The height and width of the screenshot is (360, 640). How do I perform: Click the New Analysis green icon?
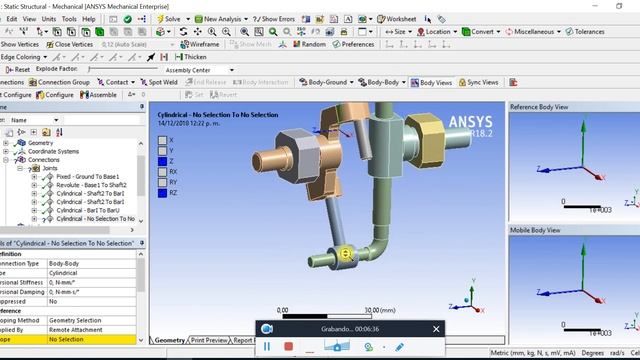pos(199,19)
